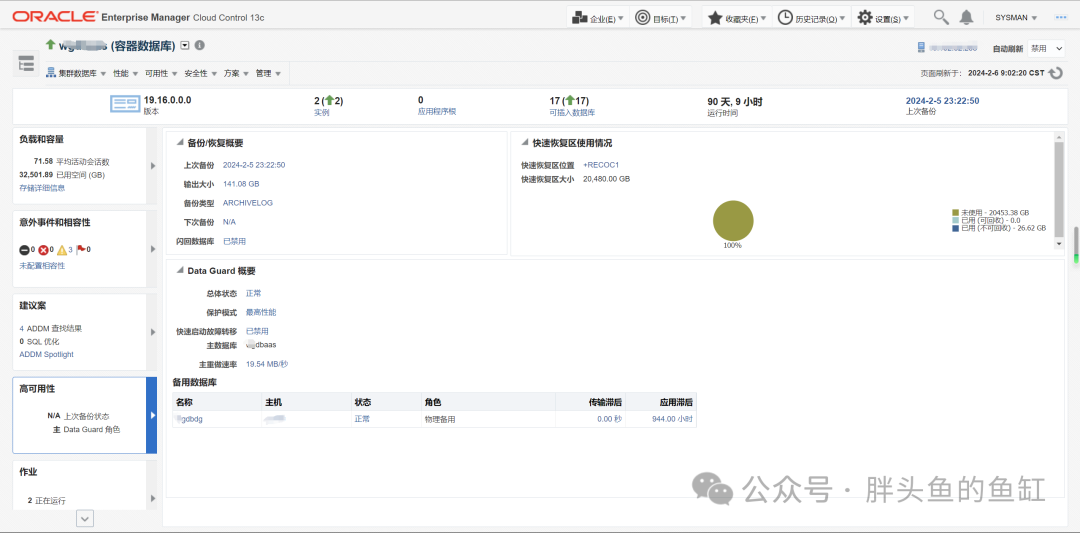Click the application roots link (应用程序根)
Image resolution: width=1080 pixels, height=533 pixels.
pos(437,112)
